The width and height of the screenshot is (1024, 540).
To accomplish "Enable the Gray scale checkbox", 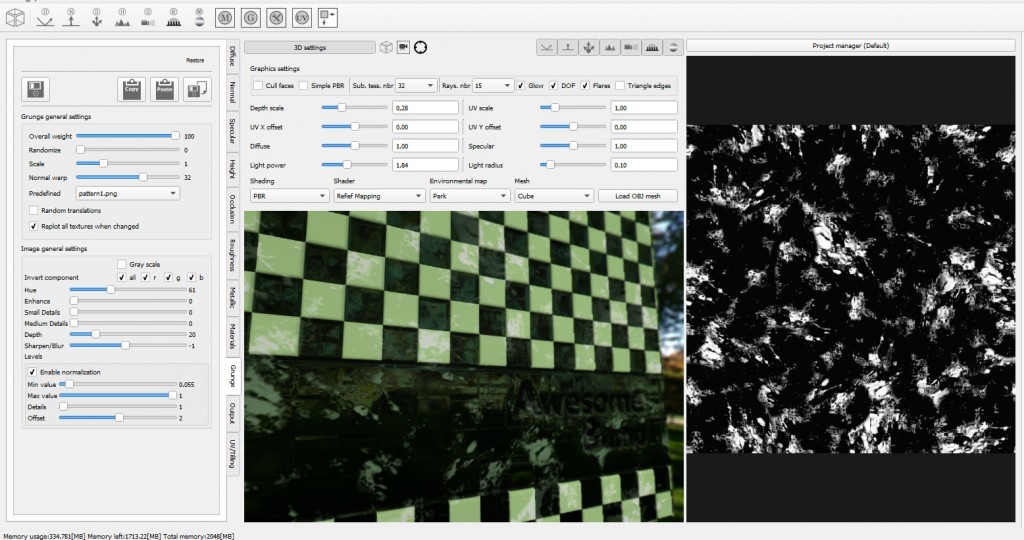I will tap(122, 264).
